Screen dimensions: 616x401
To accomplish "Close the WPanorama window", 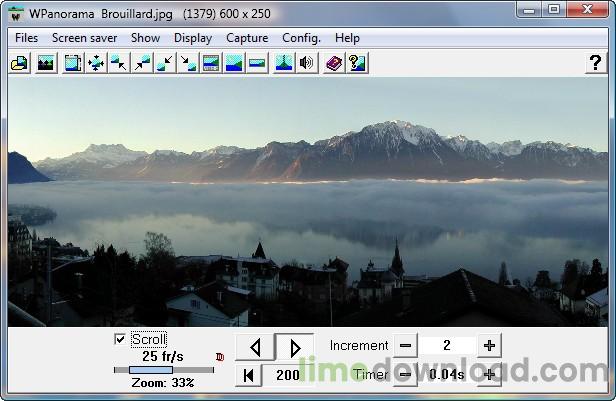I will point(587,10).
